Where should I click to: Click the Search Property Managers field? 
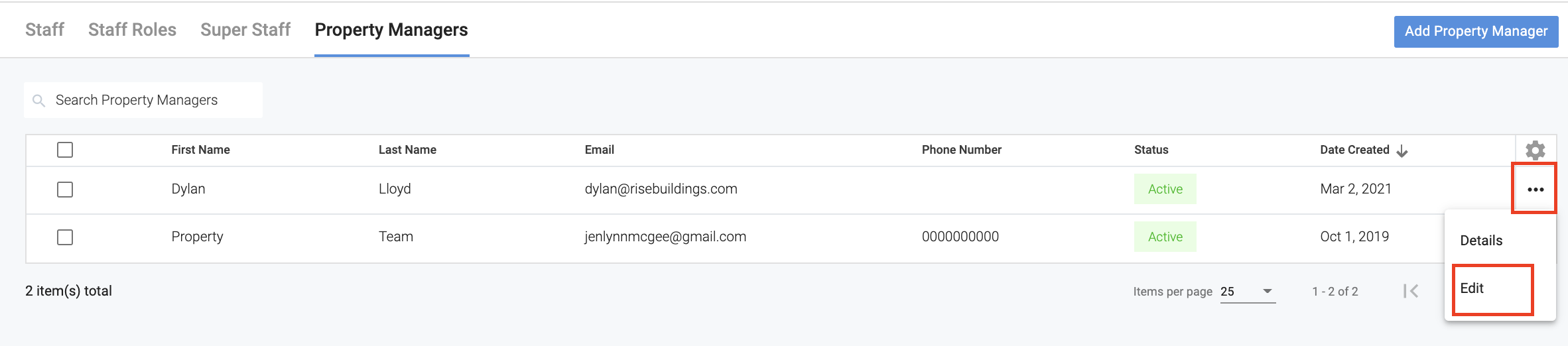(x=153, y=100)
